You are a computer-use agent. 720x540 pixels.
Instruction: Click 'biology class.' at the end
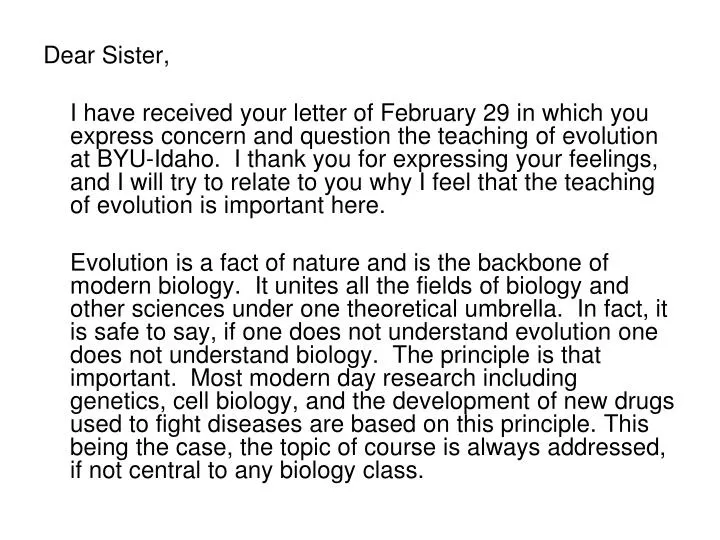click(352, 471)
